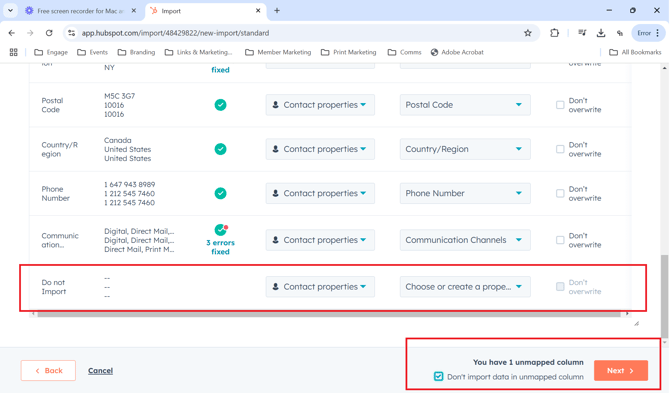Click the Communication errors fixed status icon
670x393 pixels.
point(220,230)
